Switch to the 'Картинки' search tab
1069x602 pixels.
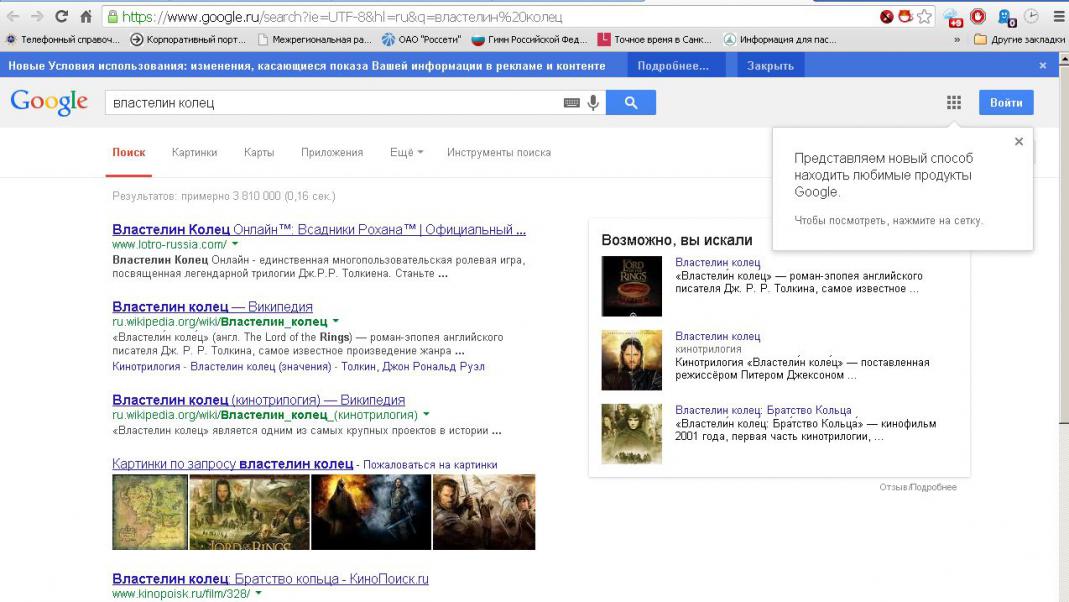[x=194, y=153]
